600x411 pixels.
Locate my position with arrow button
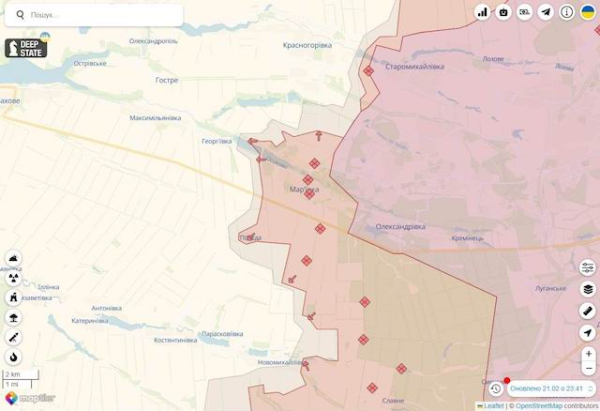click(587, 332)
